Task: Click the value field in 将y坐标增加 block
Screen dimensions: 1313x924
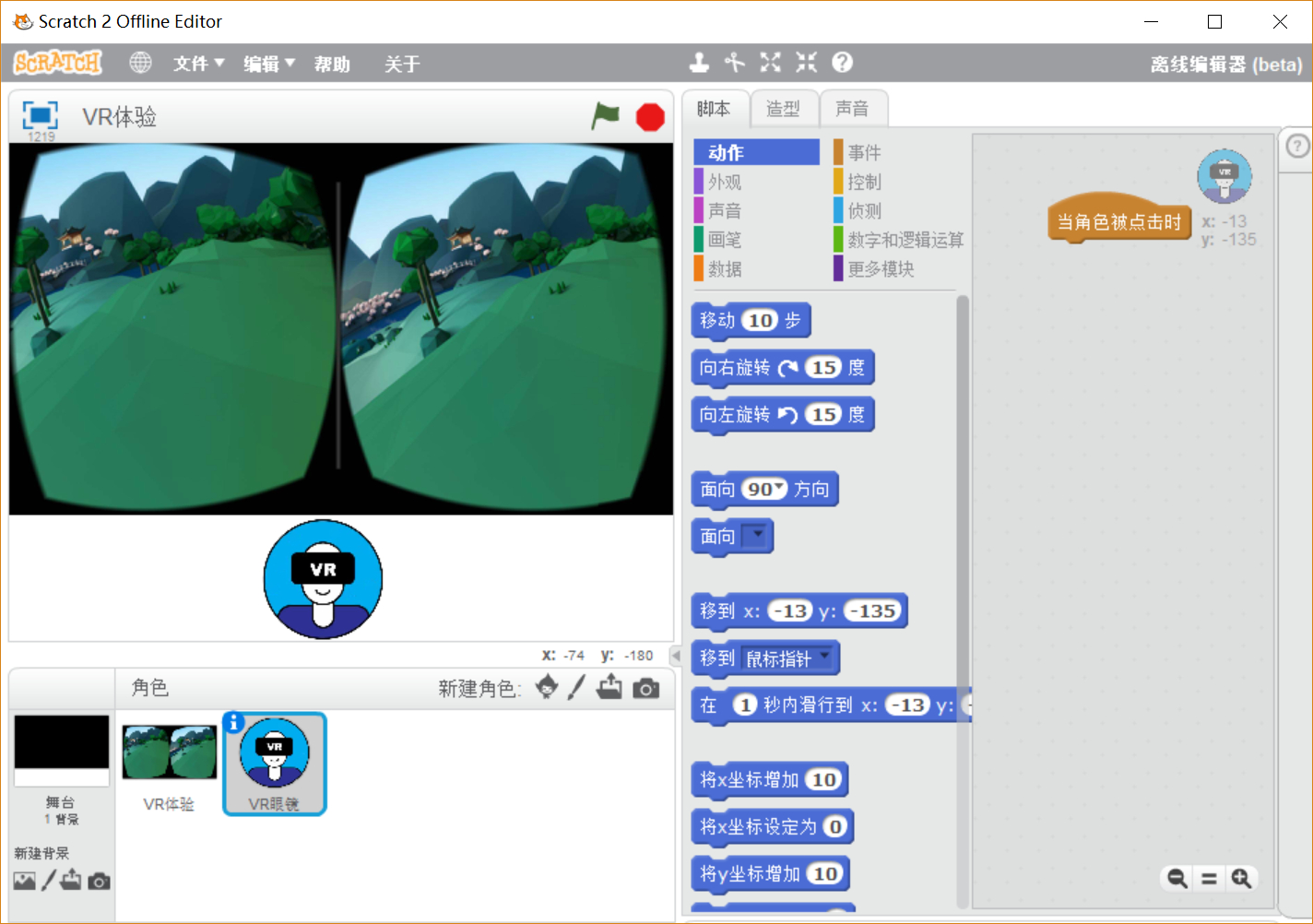Action: click(826, 873)
